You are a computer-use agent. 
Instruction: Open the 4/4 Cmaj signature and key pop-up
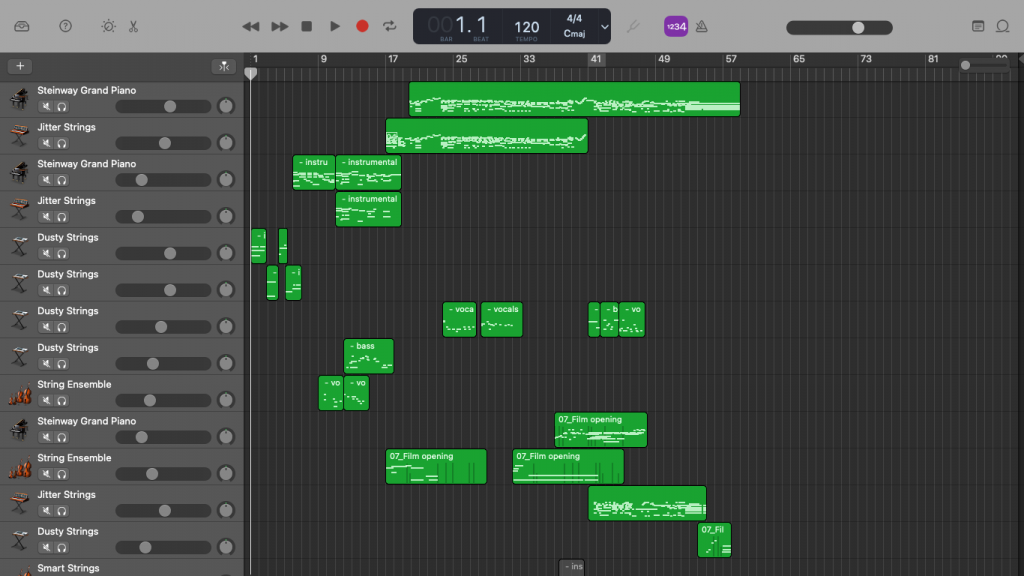[574, 26]
